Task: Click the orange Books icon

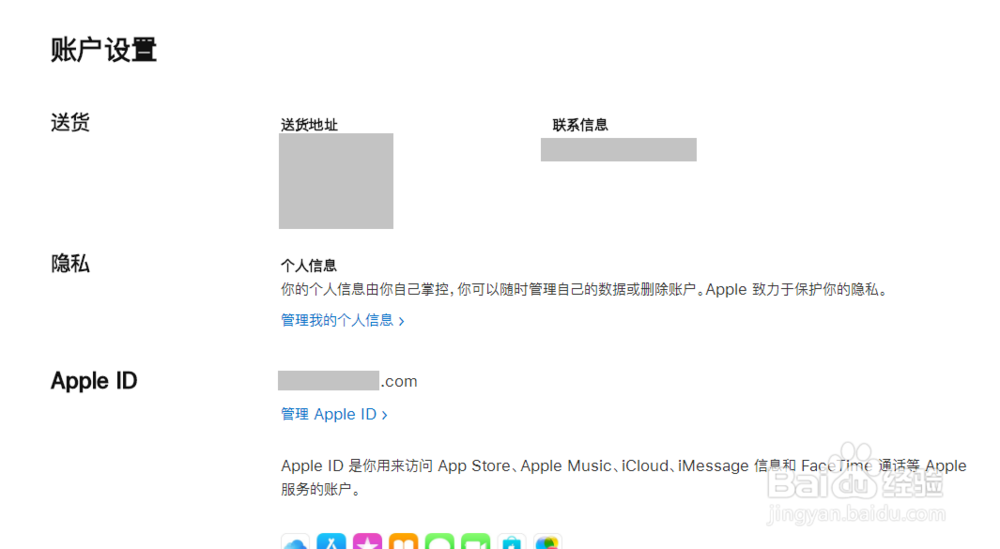Action: [404, 541]
